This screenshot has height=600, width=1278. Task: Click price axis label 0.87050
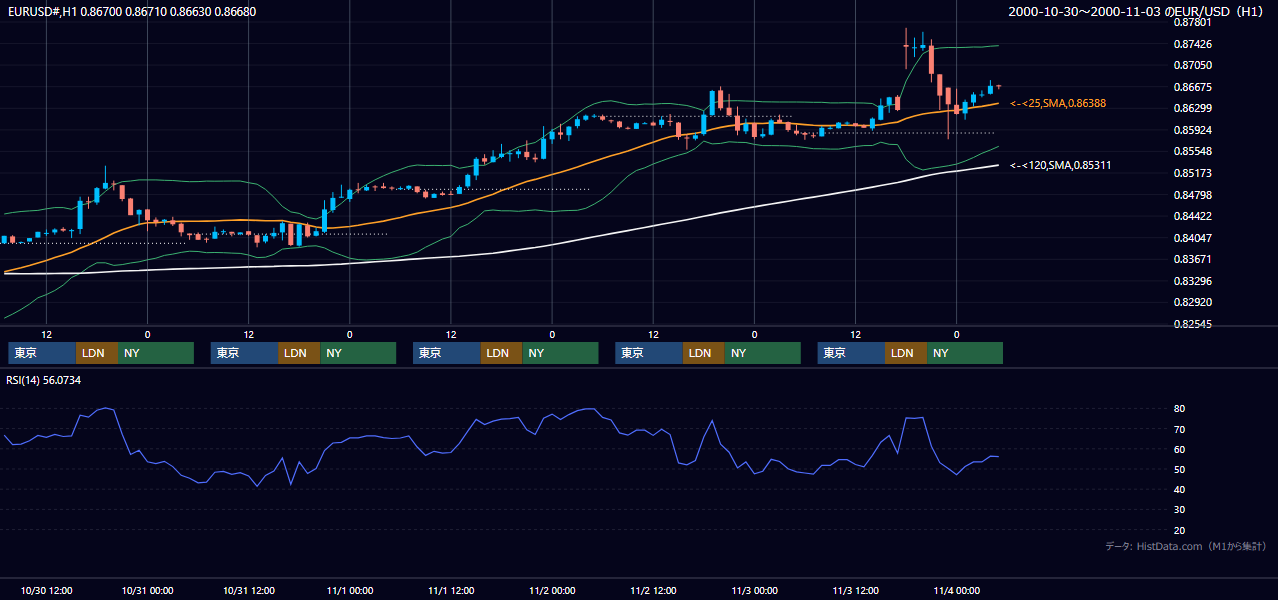(x=1192, y=65)
